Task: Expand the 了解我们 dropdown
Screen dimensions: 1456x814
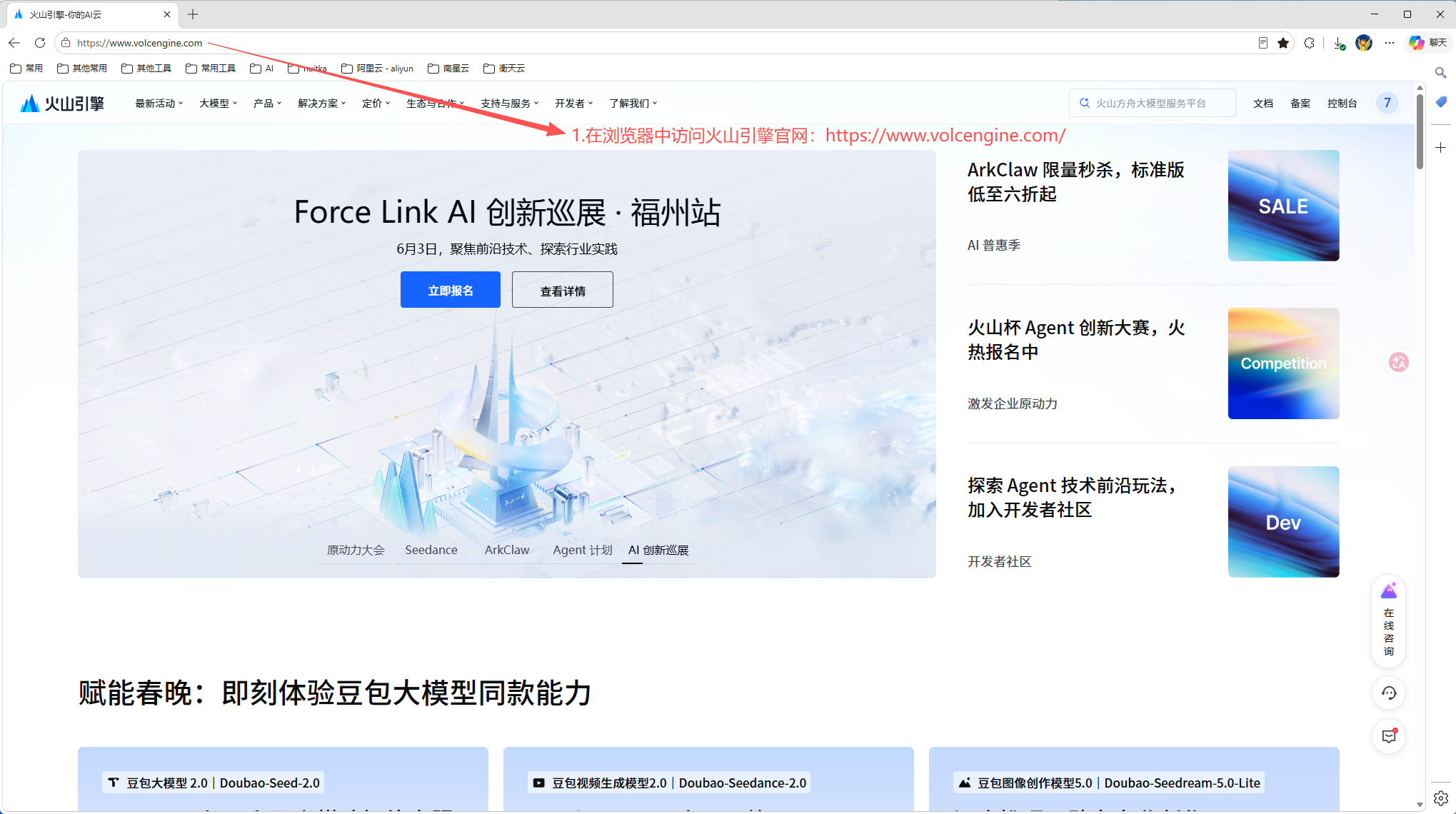Action: [633, 104]
